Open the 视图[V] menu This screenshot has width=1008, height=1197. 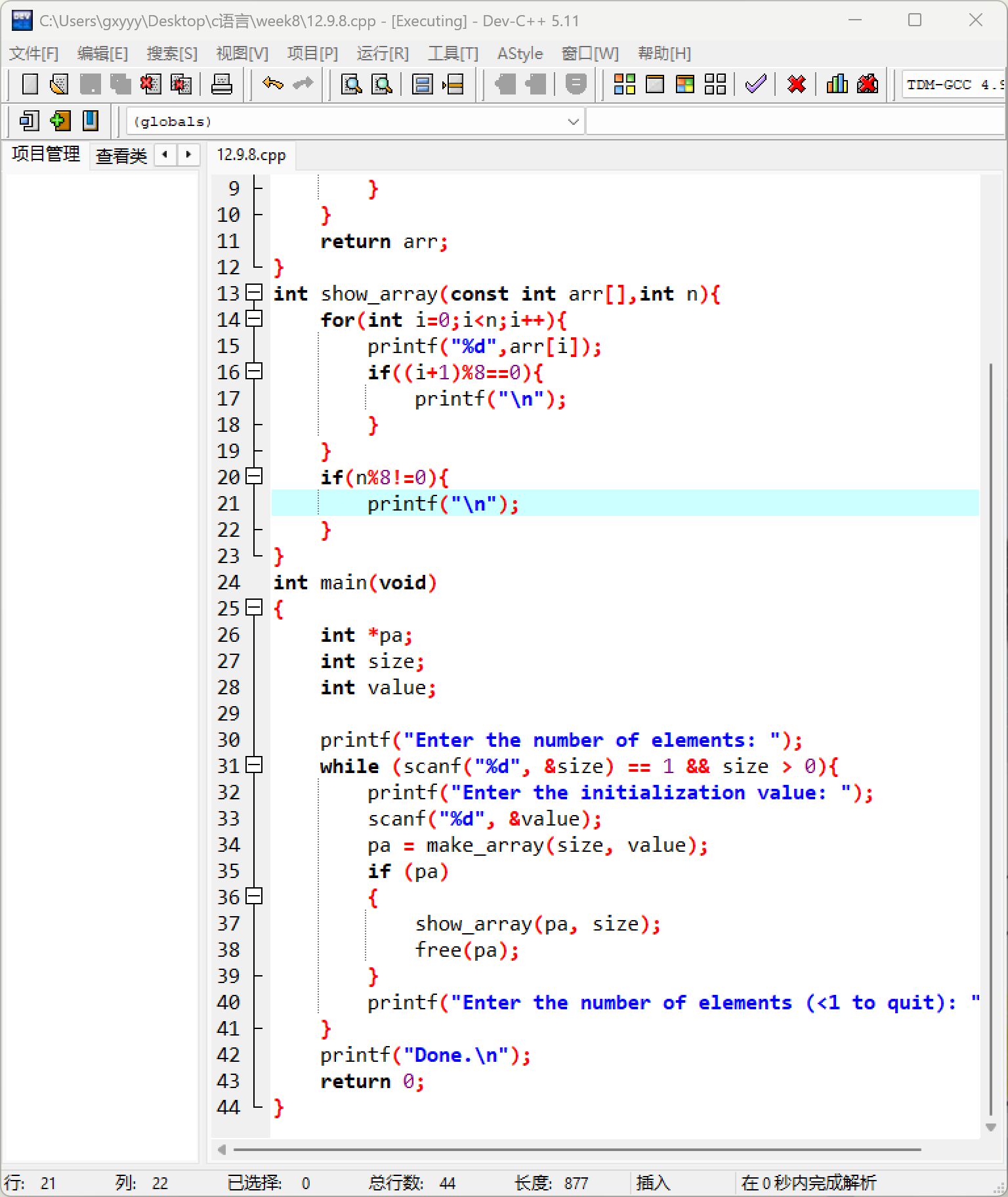point(242,53)
